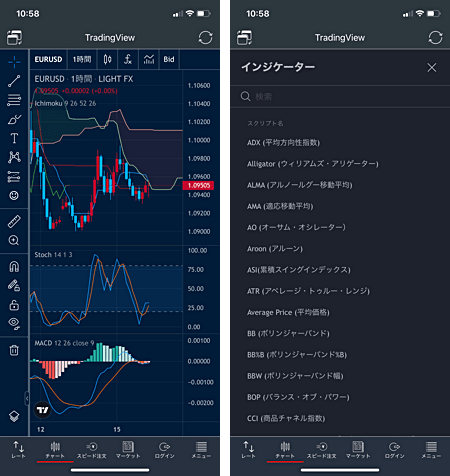This screenshot has height=476, width=450.
Task: Select the Stoch 14 1 3 legend
Action: pos(53,255)
